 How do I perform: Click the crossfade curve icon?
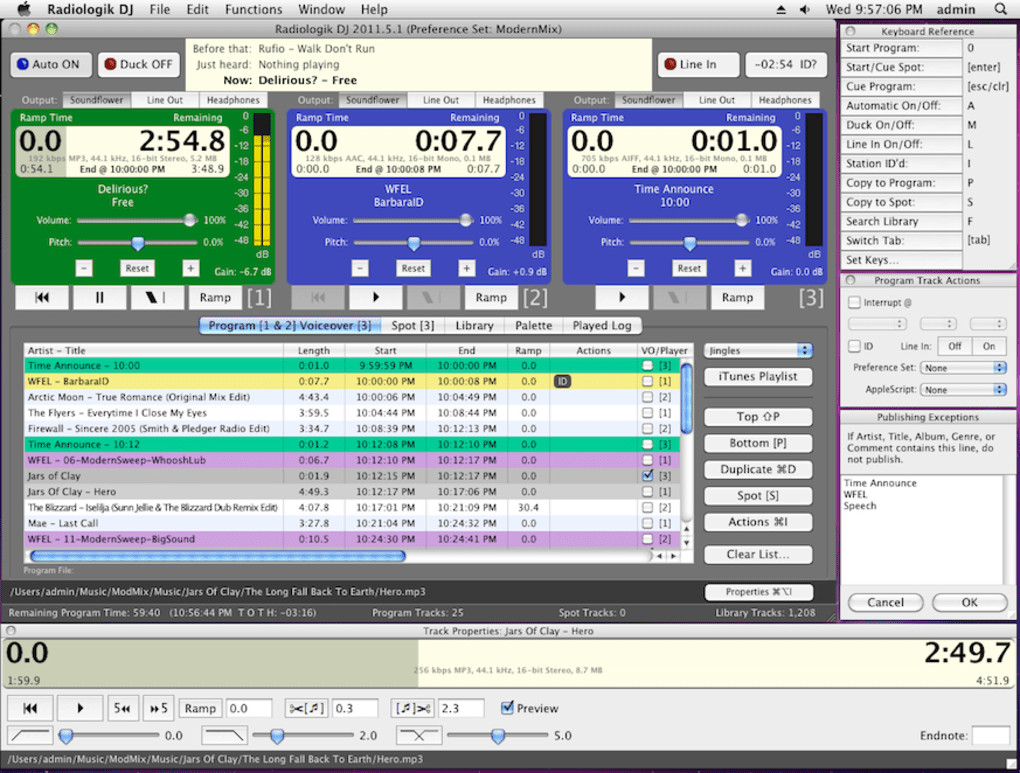418,736
